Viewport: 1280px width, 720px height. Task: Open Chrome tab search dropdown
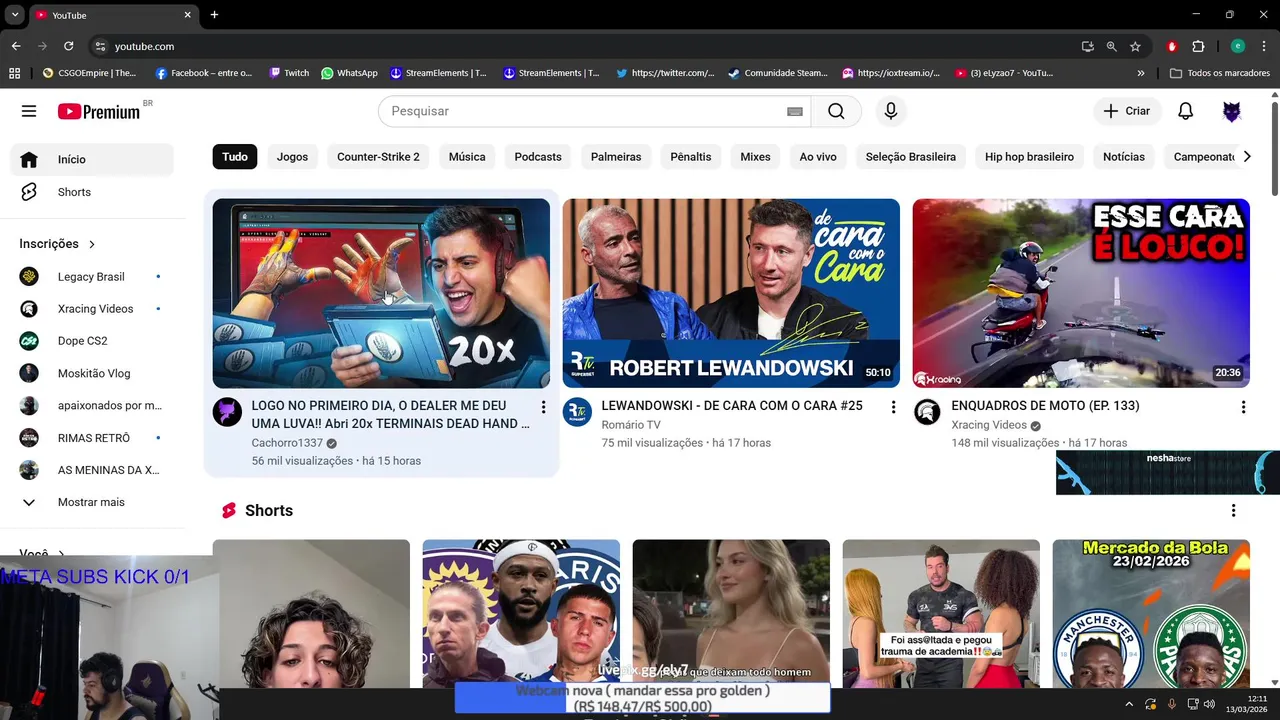pos(15,15)
